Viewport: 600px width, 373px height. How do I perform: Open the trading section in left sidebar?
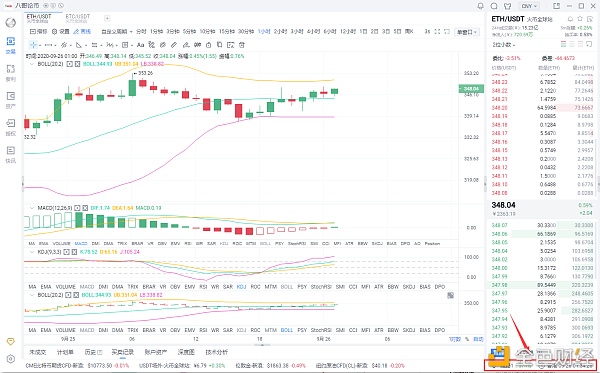point(11,45)
